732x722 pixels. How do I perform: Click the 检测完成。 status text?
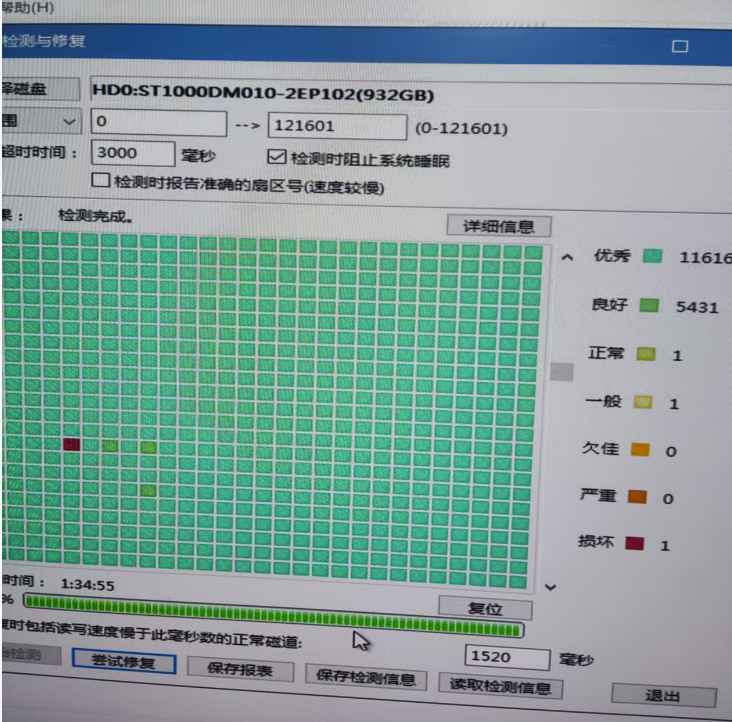pyautogui.click(x=95, y=216)
